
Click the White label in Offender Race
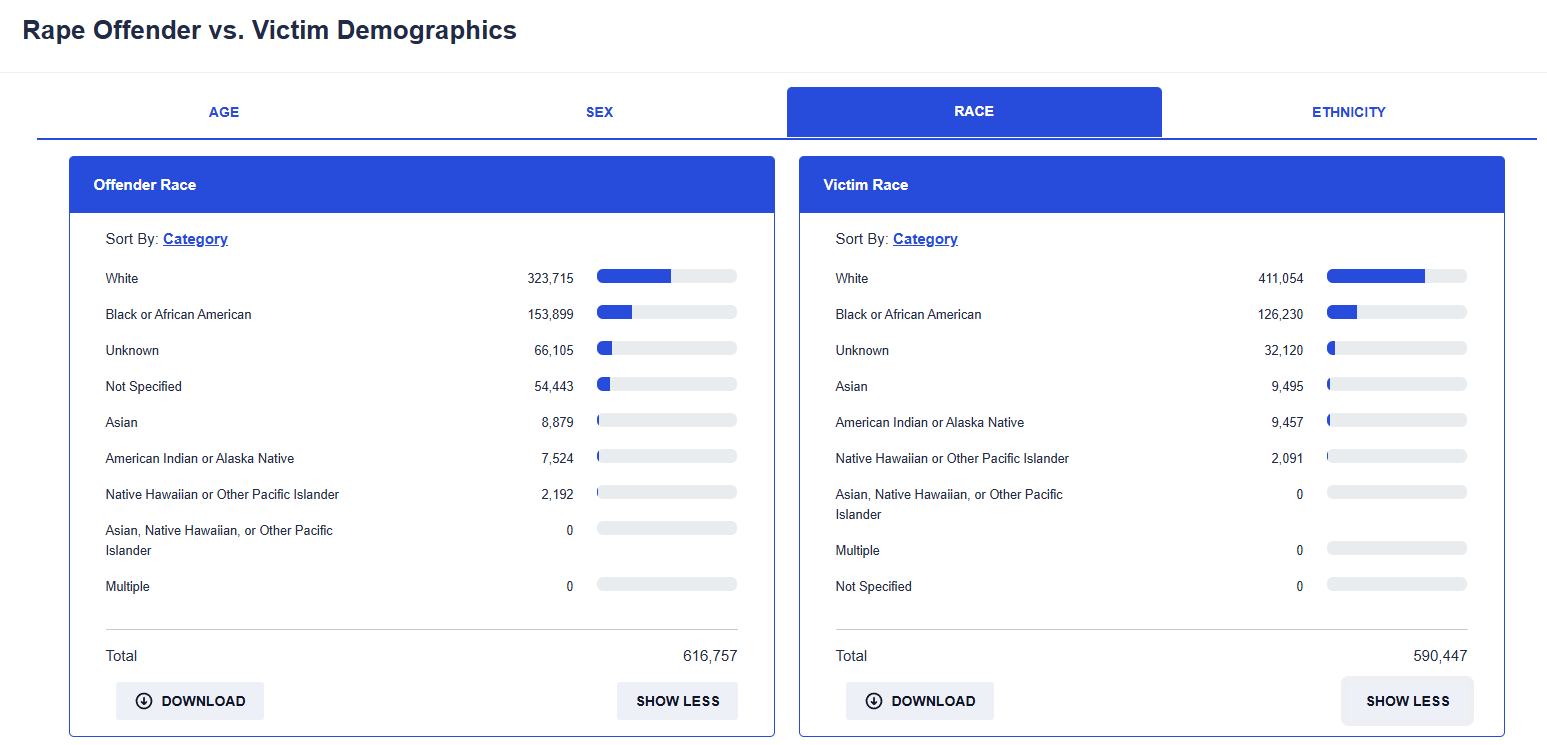click(x=122, y=278)
